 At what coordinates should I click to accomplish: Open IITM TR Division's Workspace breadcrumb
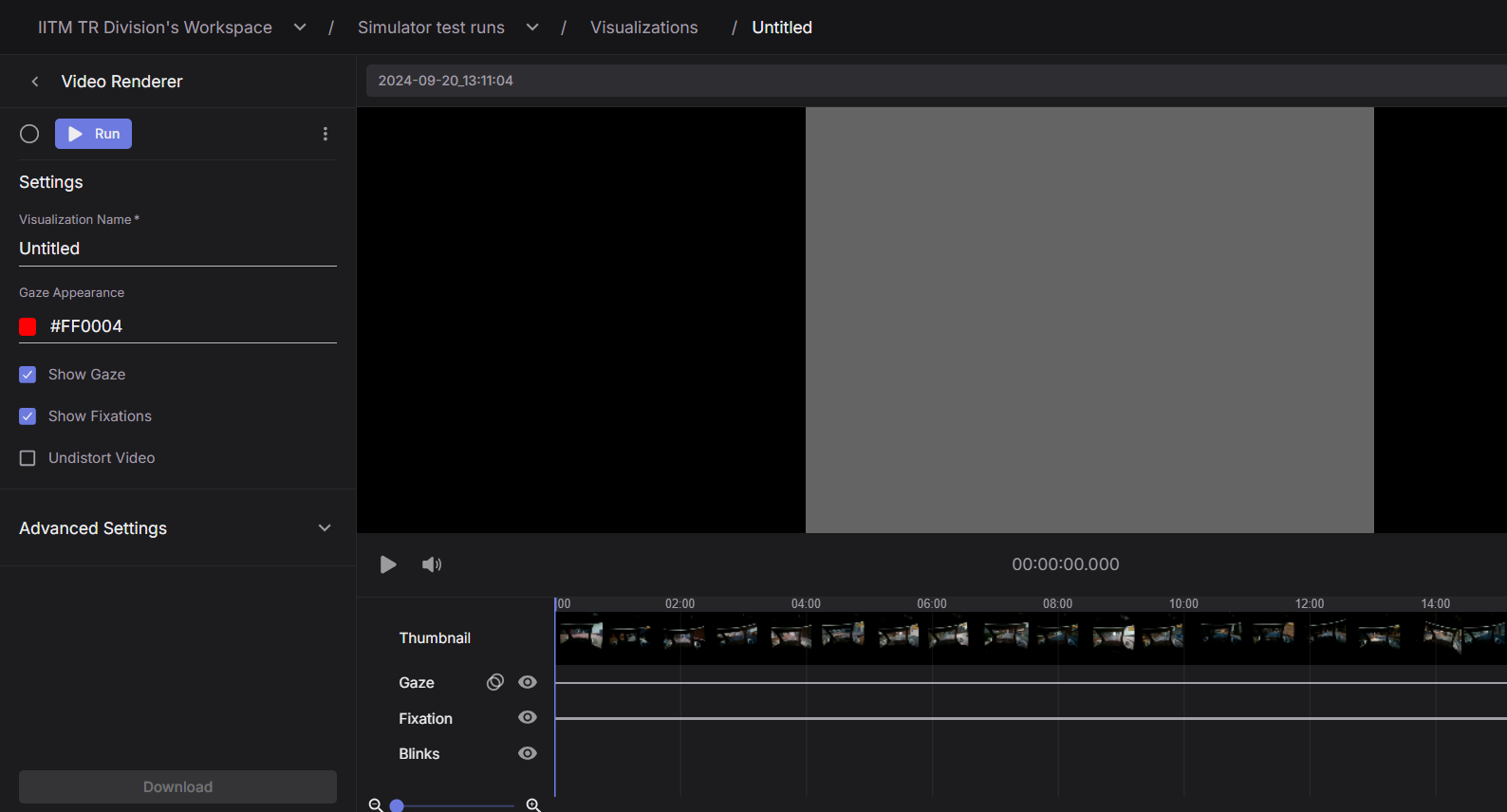[x=155, y=28]
